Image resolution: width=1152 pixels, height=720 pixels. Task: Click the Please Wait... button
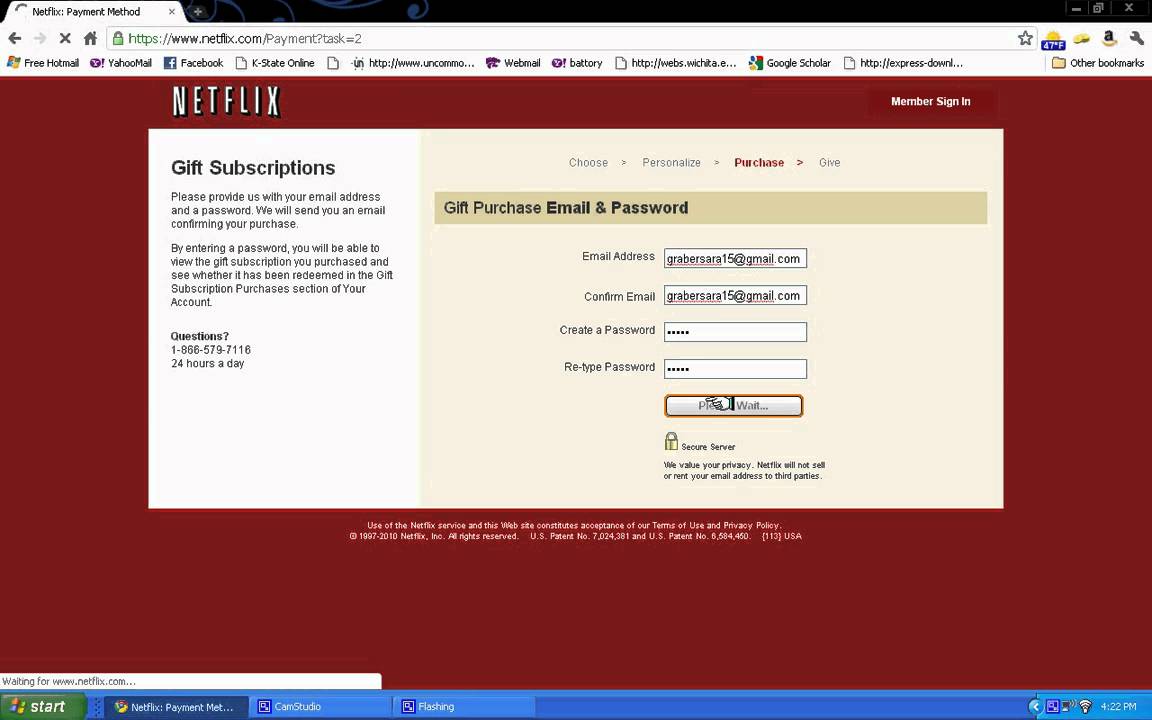click(x=734, y=406)
